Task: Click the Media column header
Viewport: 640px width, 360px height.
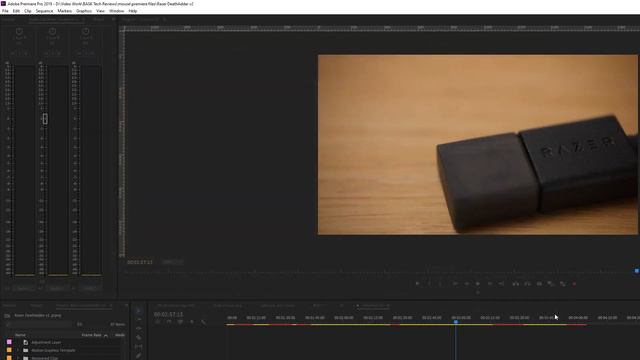Action: point(120,335)
